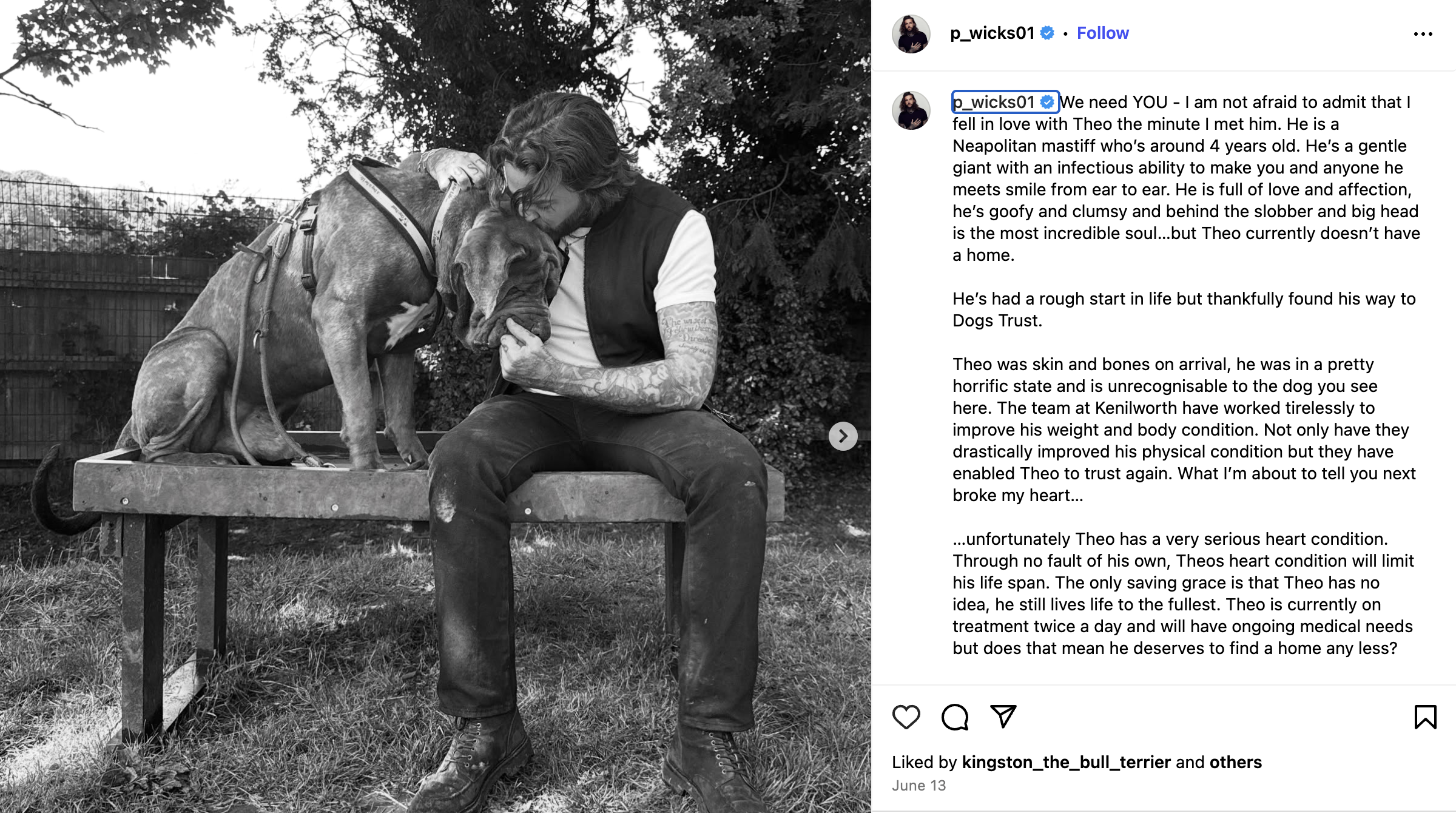Follow the p_wicks01 account
Image resolution: width=1456 pixels, height=813 pixels.
1102,33
